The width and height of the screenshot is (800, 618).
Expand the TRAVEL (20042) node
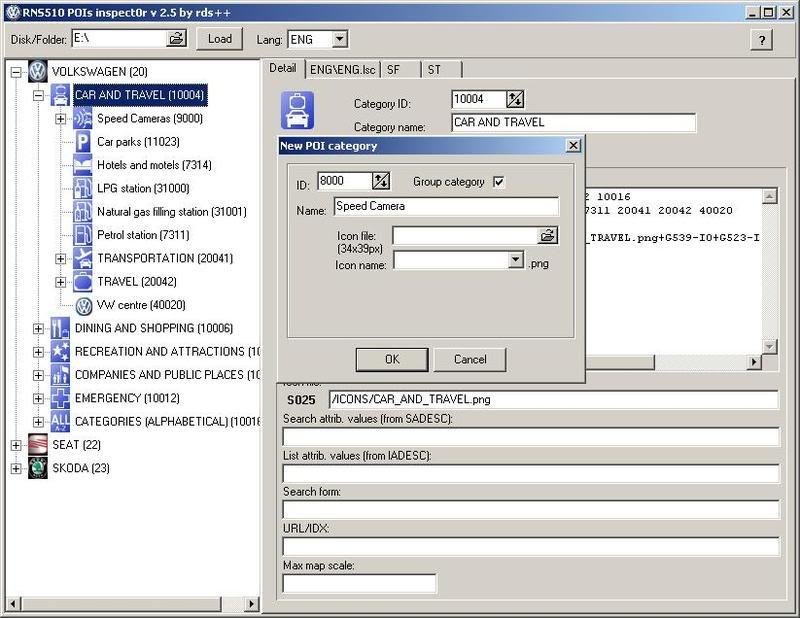coord(60,282)
